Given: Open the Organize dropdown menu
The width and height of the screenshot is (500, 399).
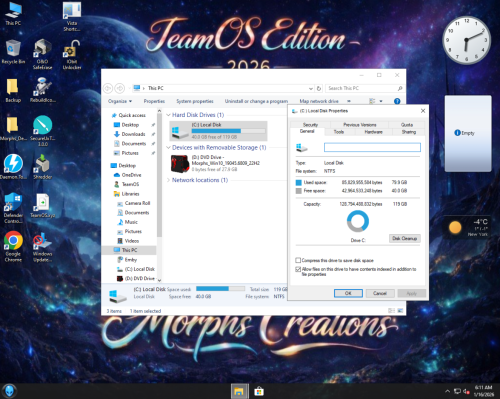Looking at the screenshot, I should point(120,101).
